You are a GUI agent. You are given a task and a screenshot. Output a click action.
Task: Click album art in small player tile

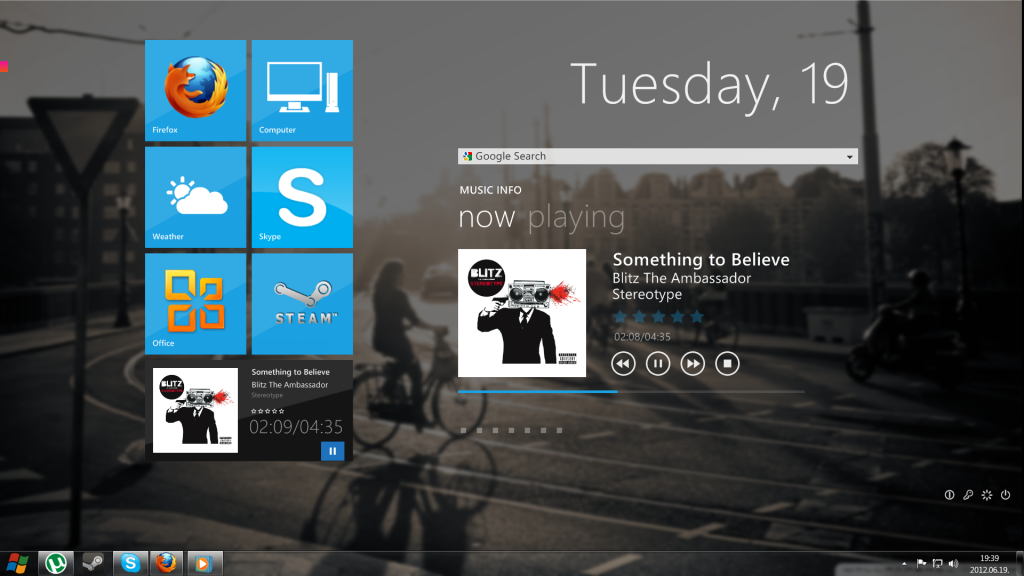tap(195, 410)
